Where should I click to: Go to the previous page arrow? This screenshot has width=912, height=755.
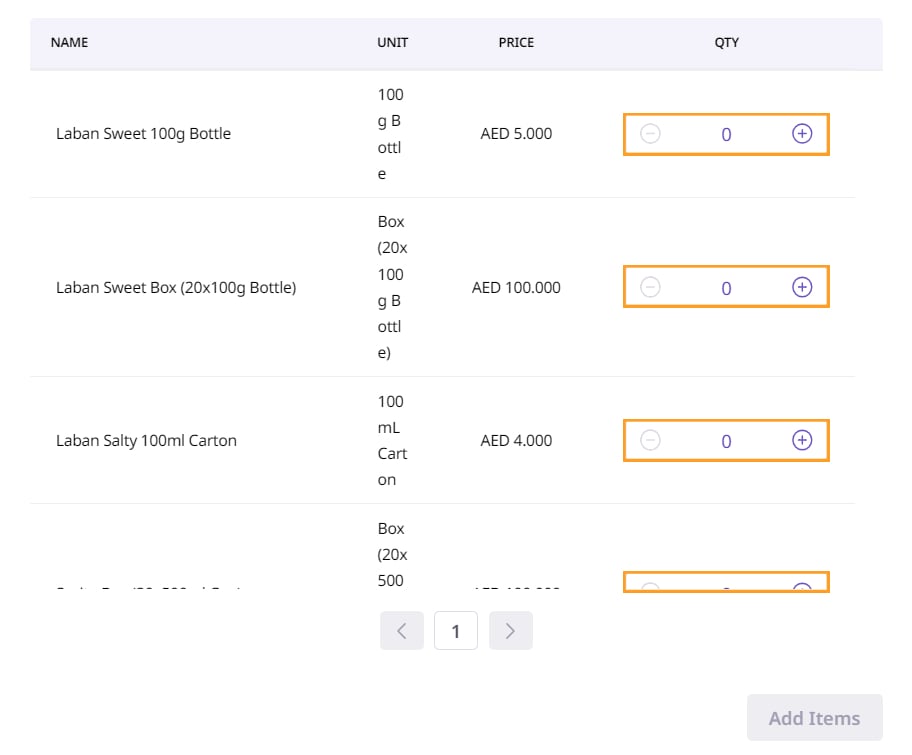[402, 631]
